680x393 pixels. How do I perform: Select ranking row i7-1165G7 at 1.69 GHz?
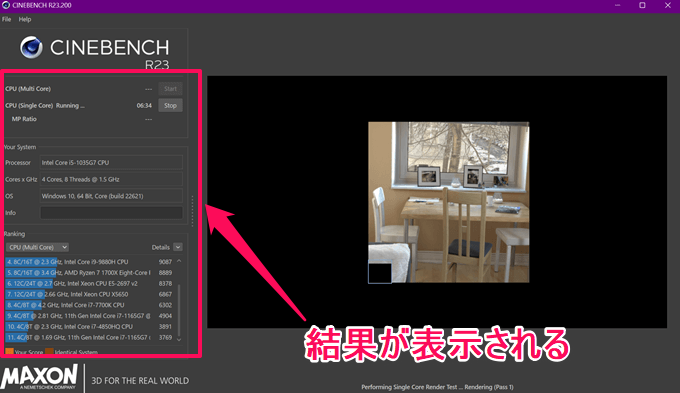coord(89,337)
